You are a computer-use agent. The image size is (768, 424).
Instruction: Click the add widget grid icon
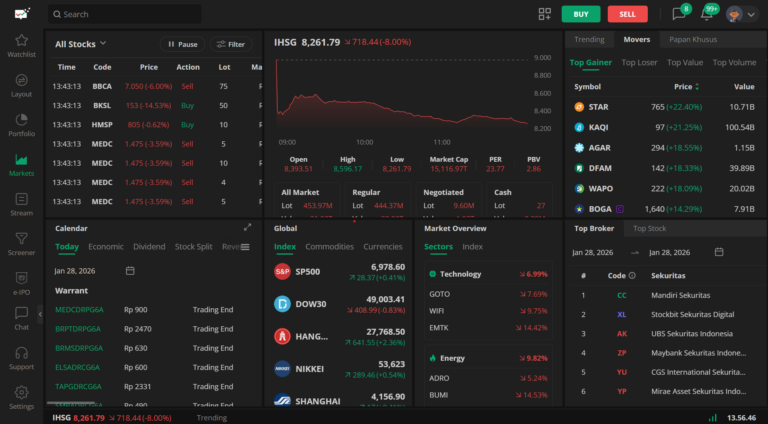(x=545, y=14)
